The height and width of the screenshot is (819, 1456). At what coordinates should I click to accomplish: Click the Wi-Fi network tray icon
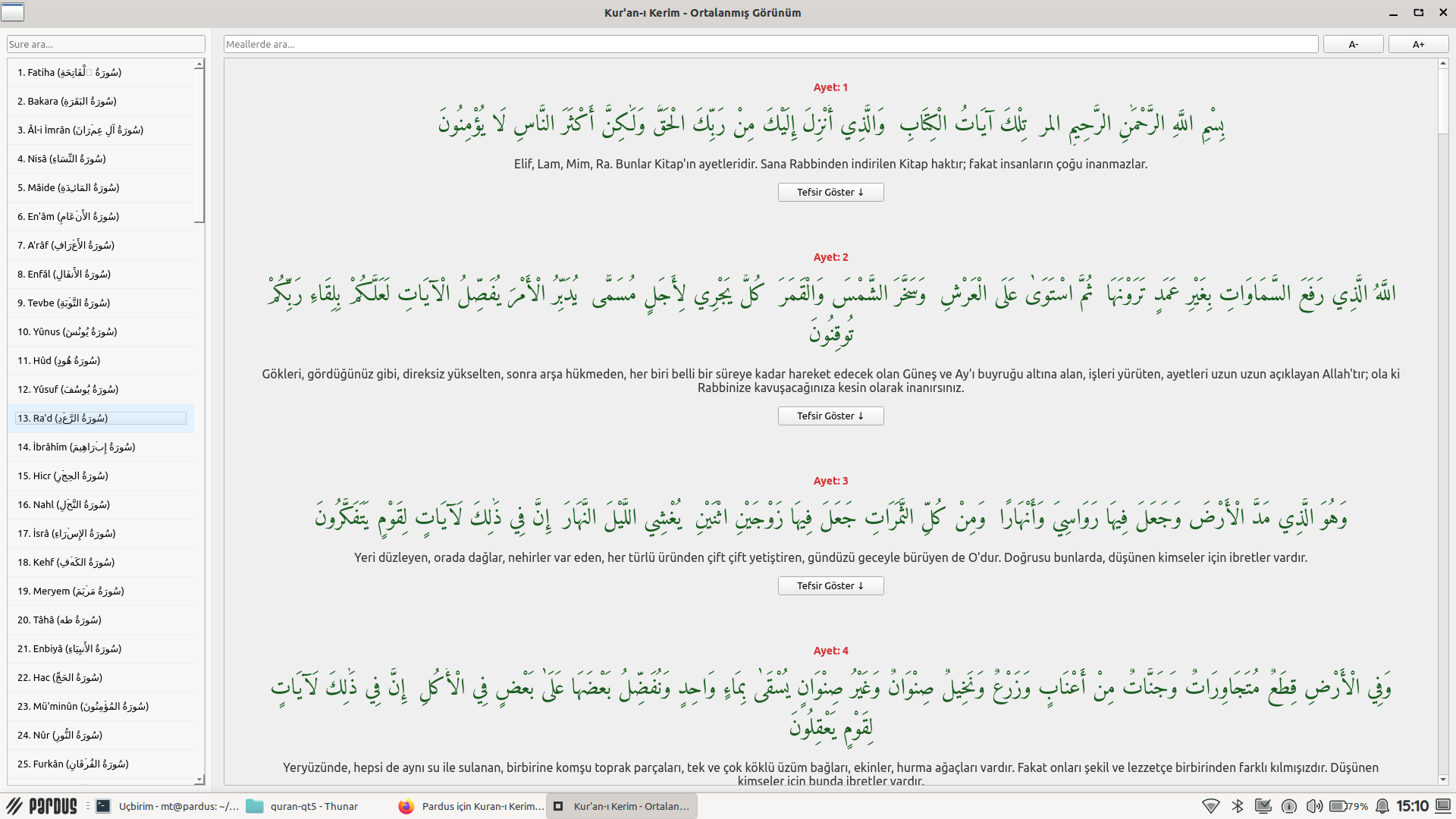point(1211,806)
